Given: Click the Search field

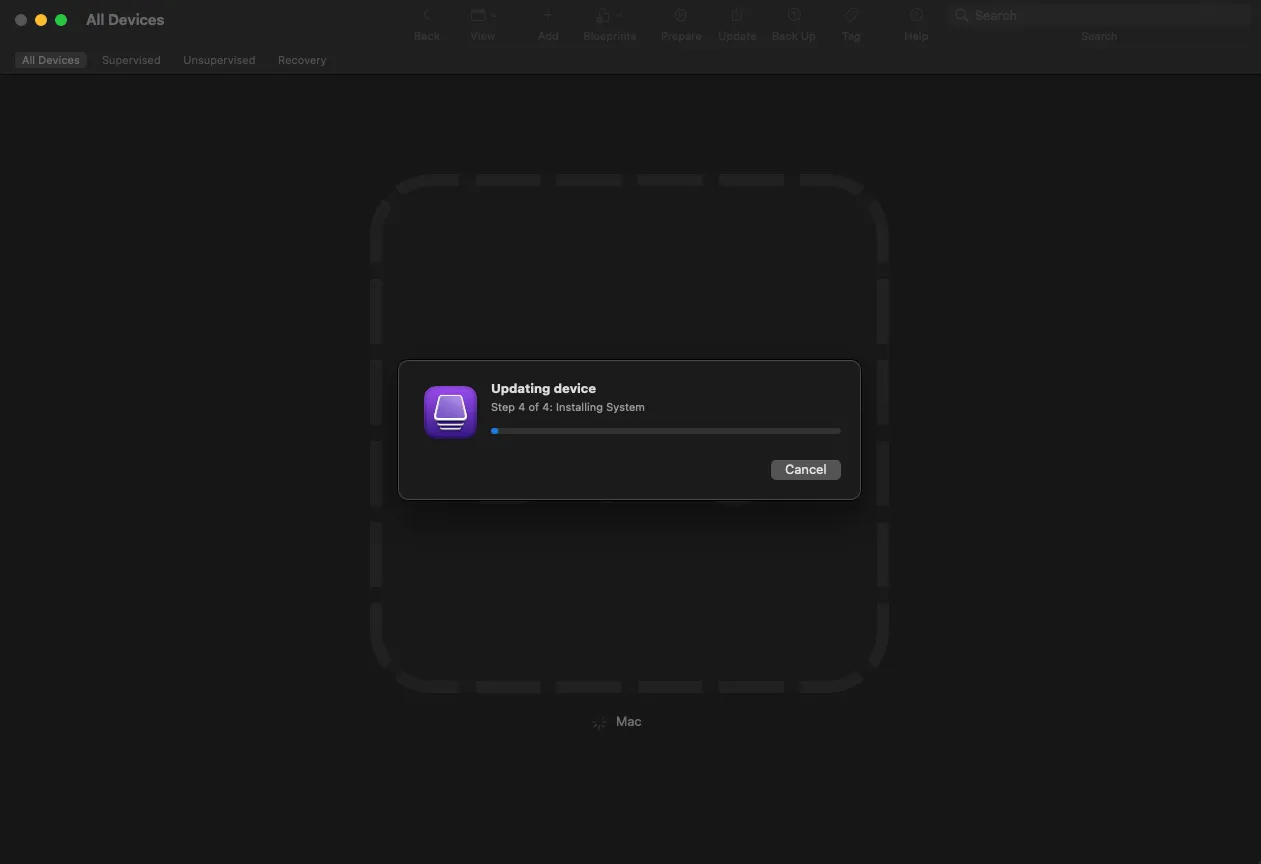Looking at the screenshot, I should (1098, 16).
